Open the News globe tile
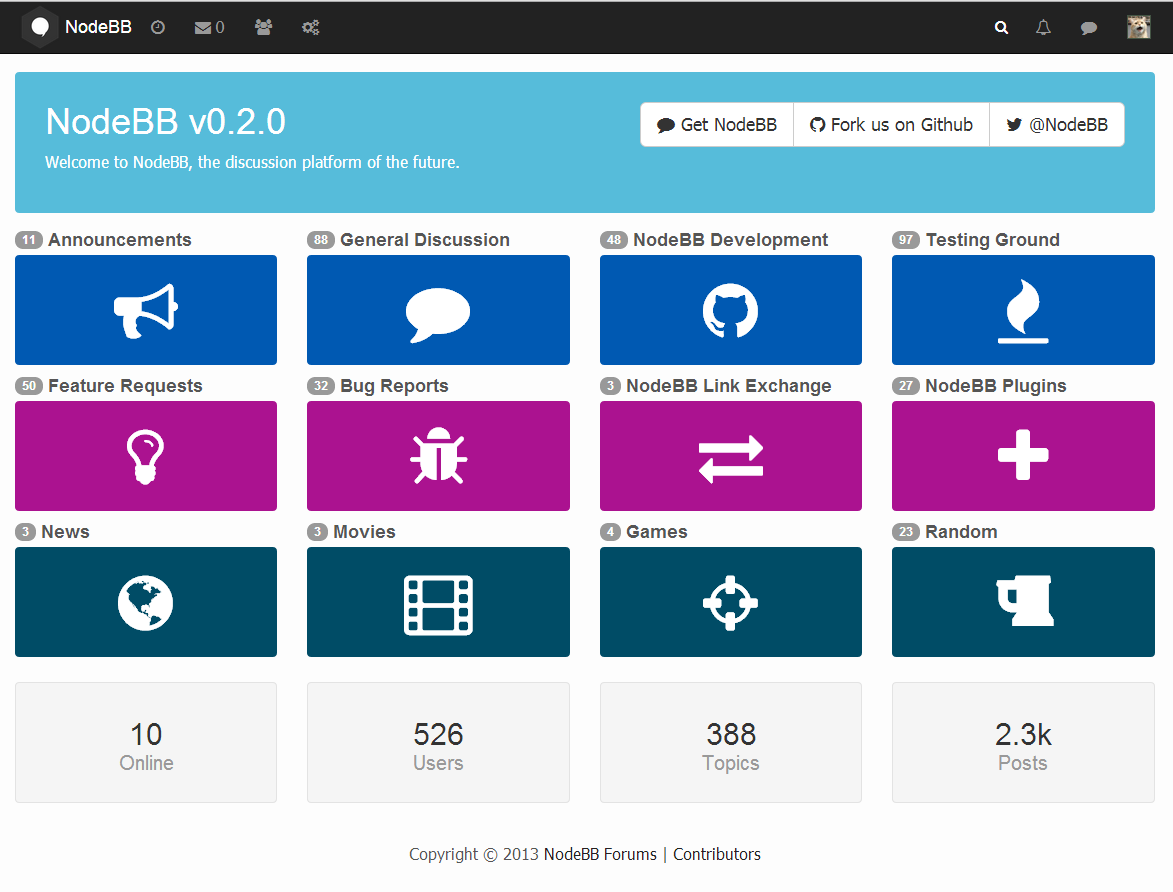This screenshot has height=892, width=1173. tap(146, 602)
